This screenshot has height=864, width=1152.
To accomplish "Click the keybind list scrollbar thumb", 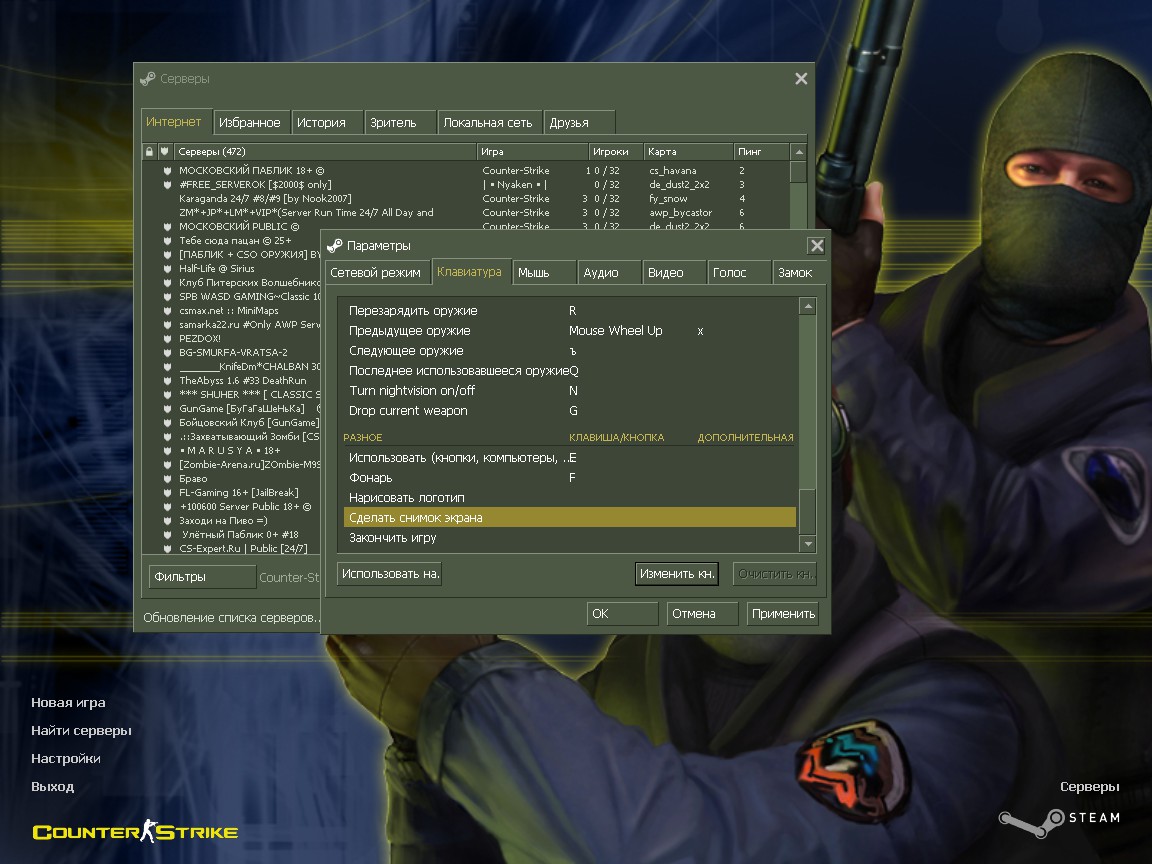I will tap(807, 511).
